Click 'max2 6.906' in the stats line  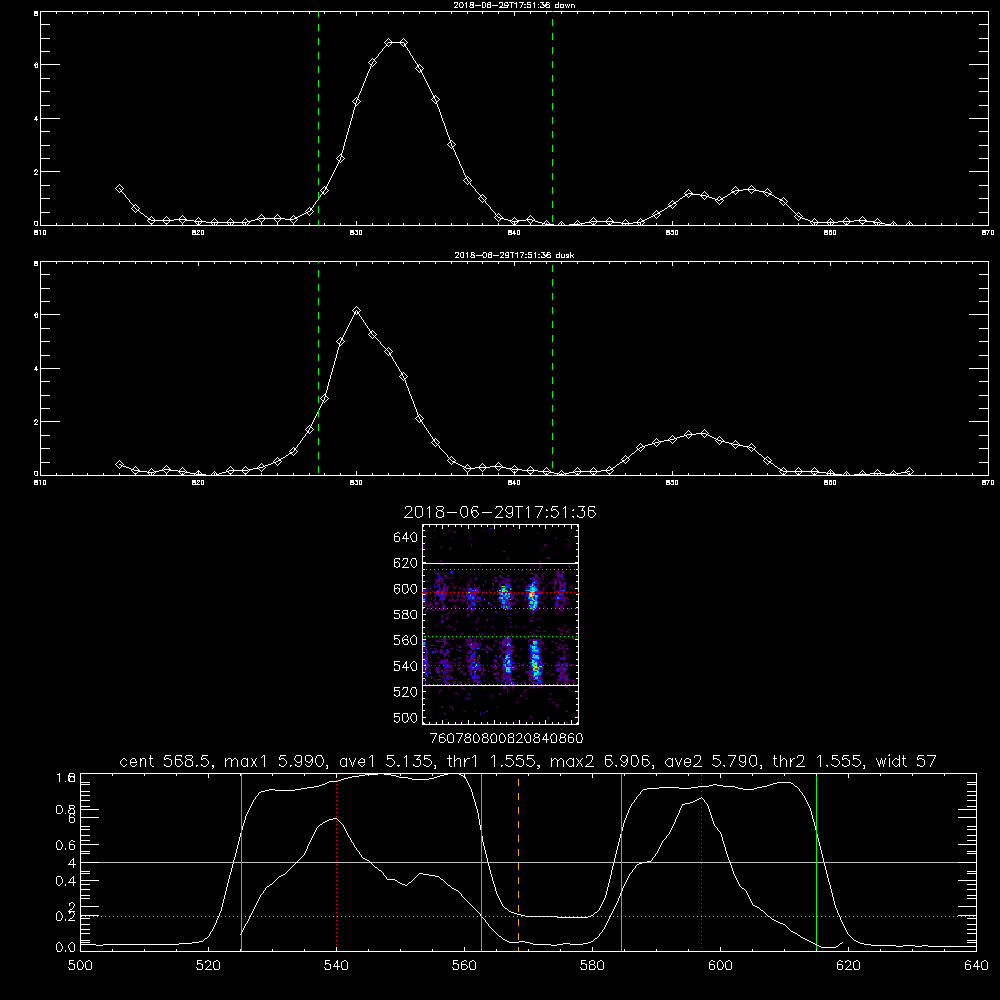601,761
